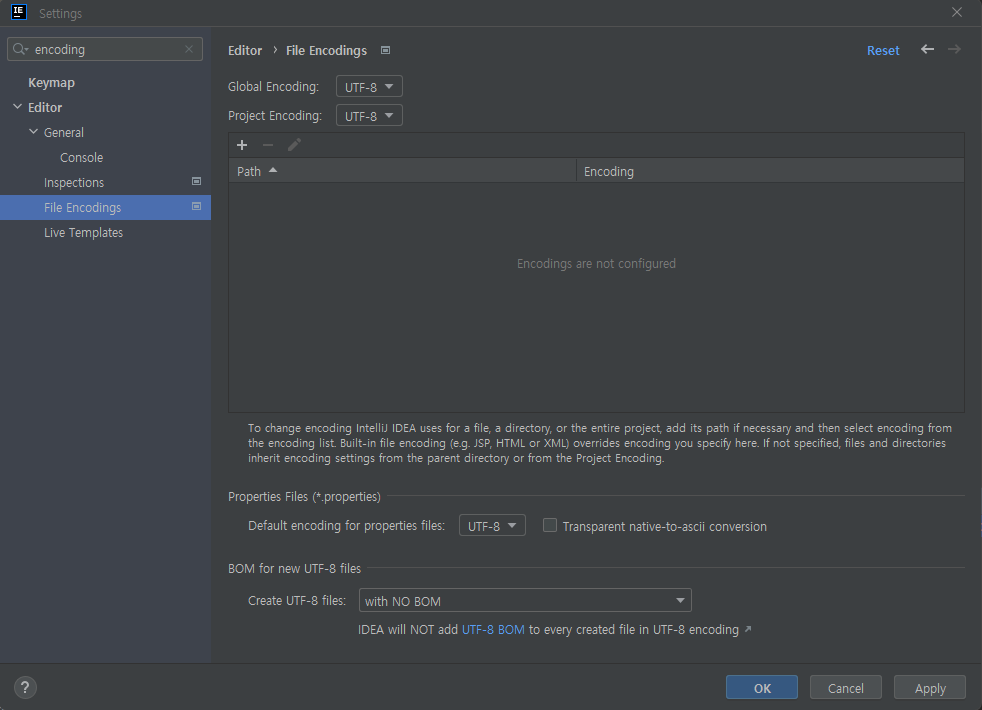Open the Project Encoding dropdown
Viewport: 982px width, 710px height.
[369, 116]
